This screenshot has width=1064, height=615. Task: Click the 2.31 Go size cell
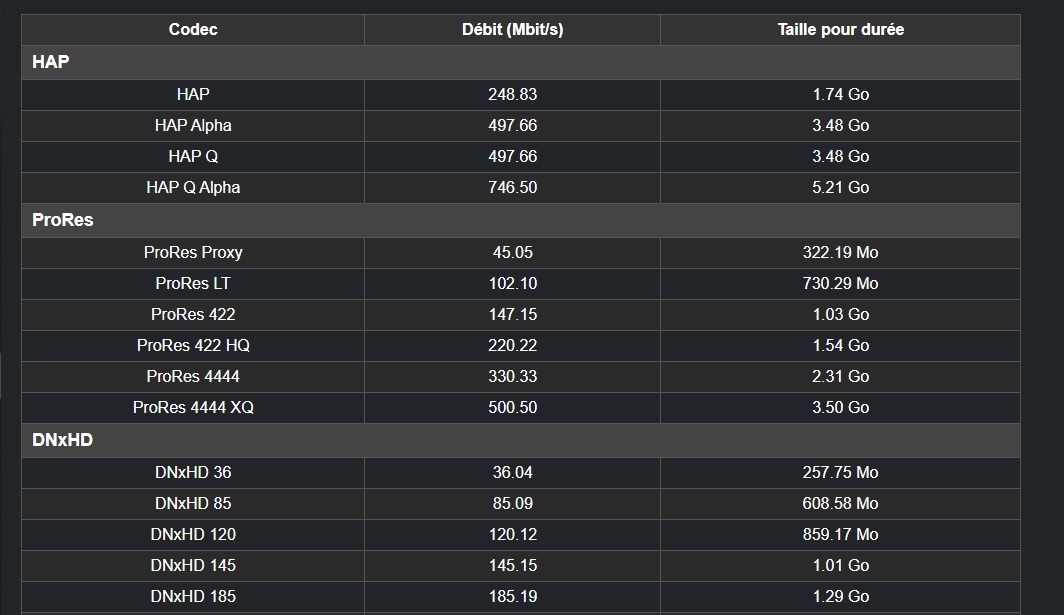pos(840,376)
